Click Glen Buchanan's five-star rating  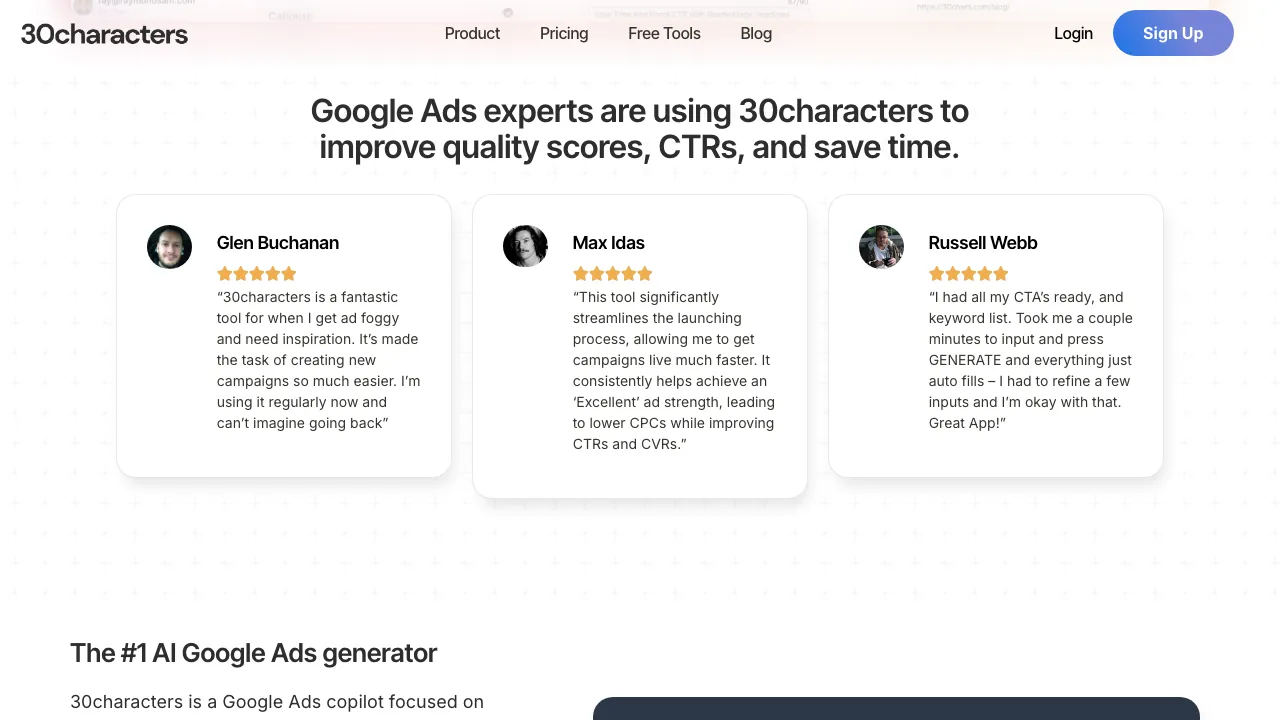point(257,274)
